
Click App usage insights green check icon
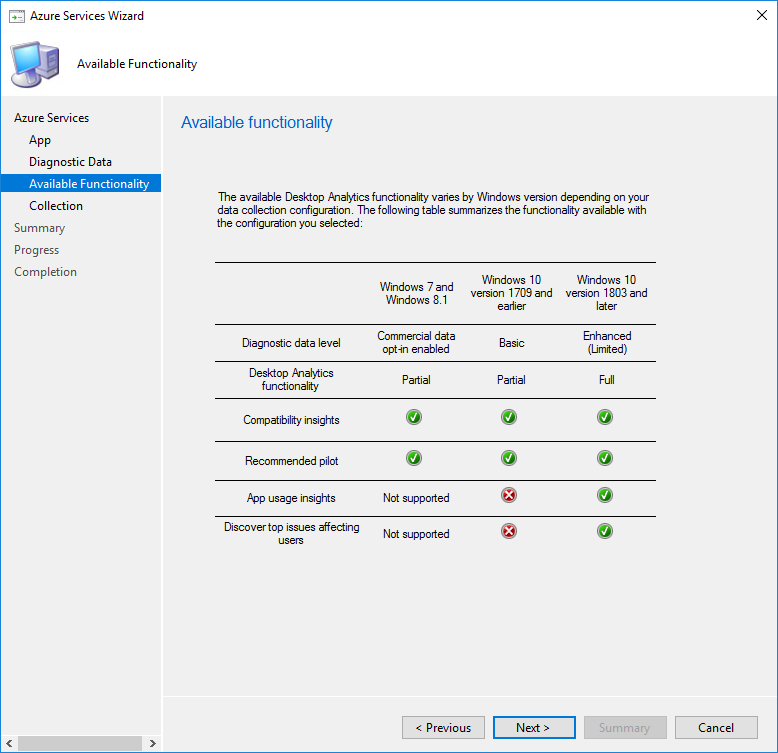(x=604, y=495)
